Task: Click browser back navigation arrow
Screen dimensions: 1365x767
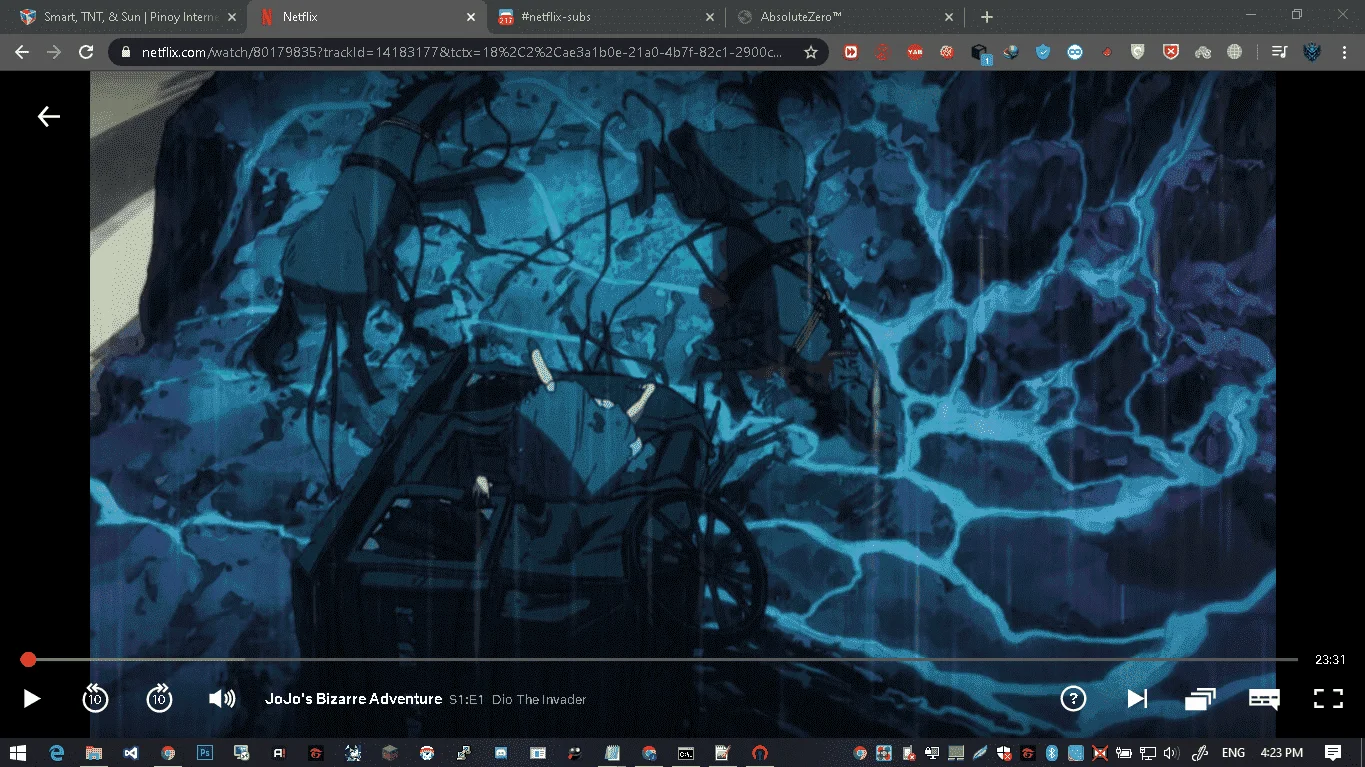Action: (x=22, y=52)
